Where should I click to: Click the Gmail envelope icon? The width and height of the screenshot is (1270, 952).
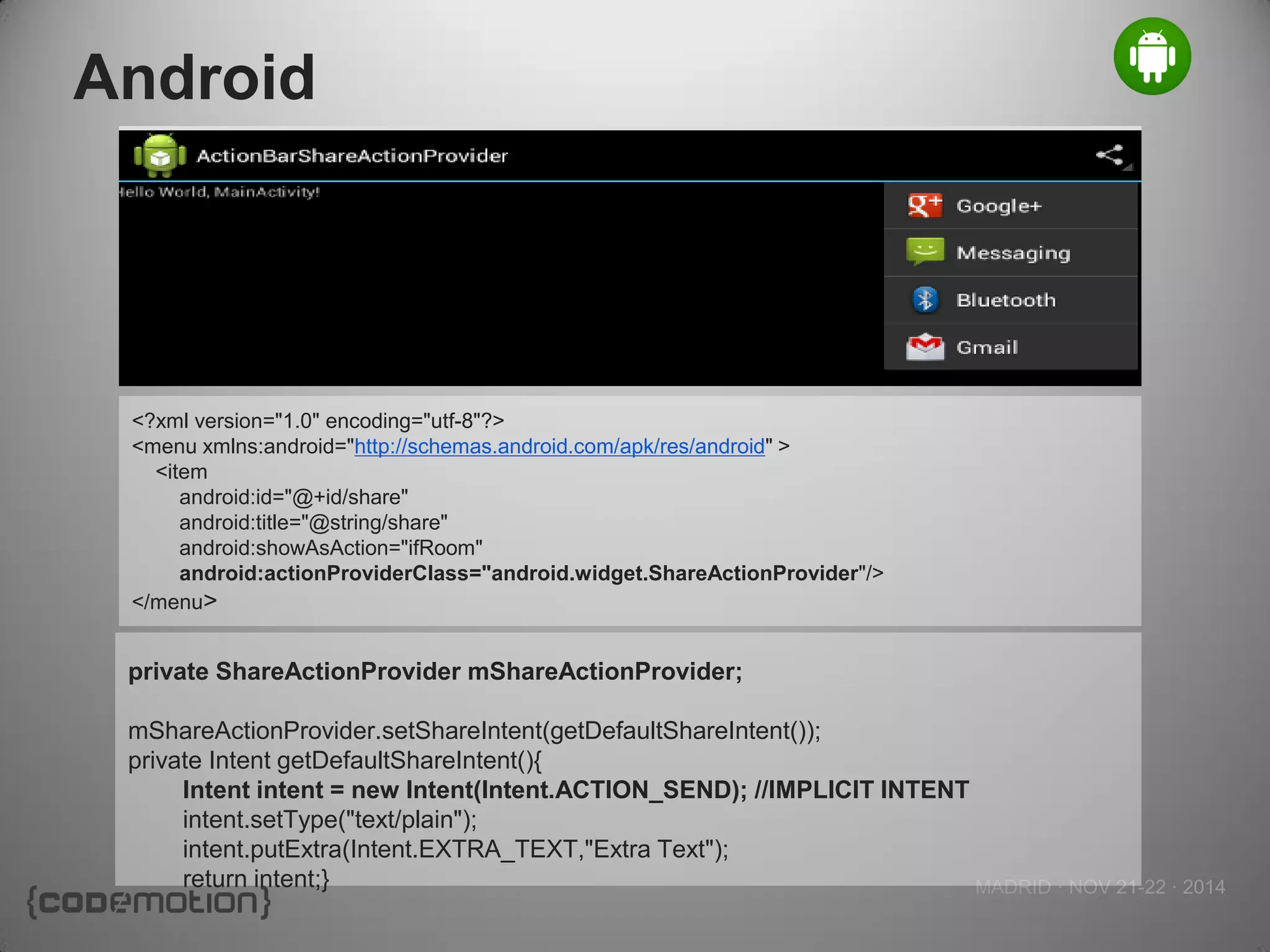925,346
